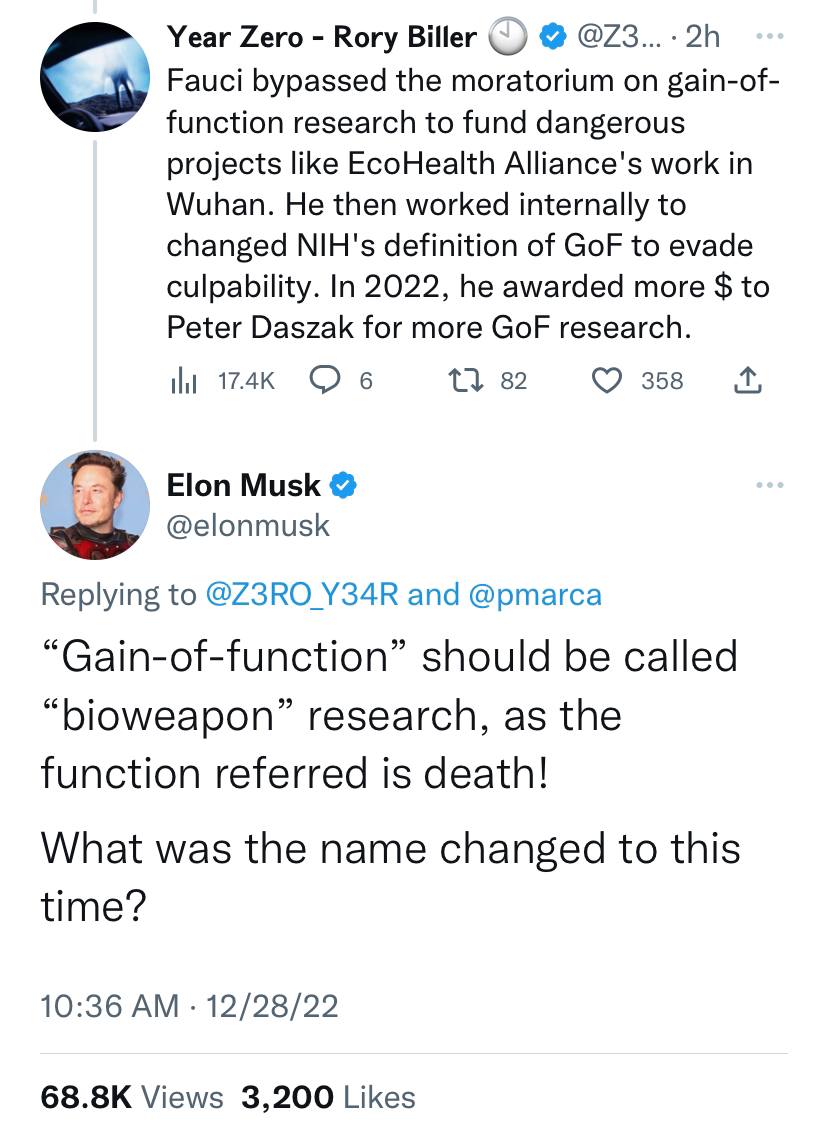Open more options on Elon Musk's tweet

point(769,485)
